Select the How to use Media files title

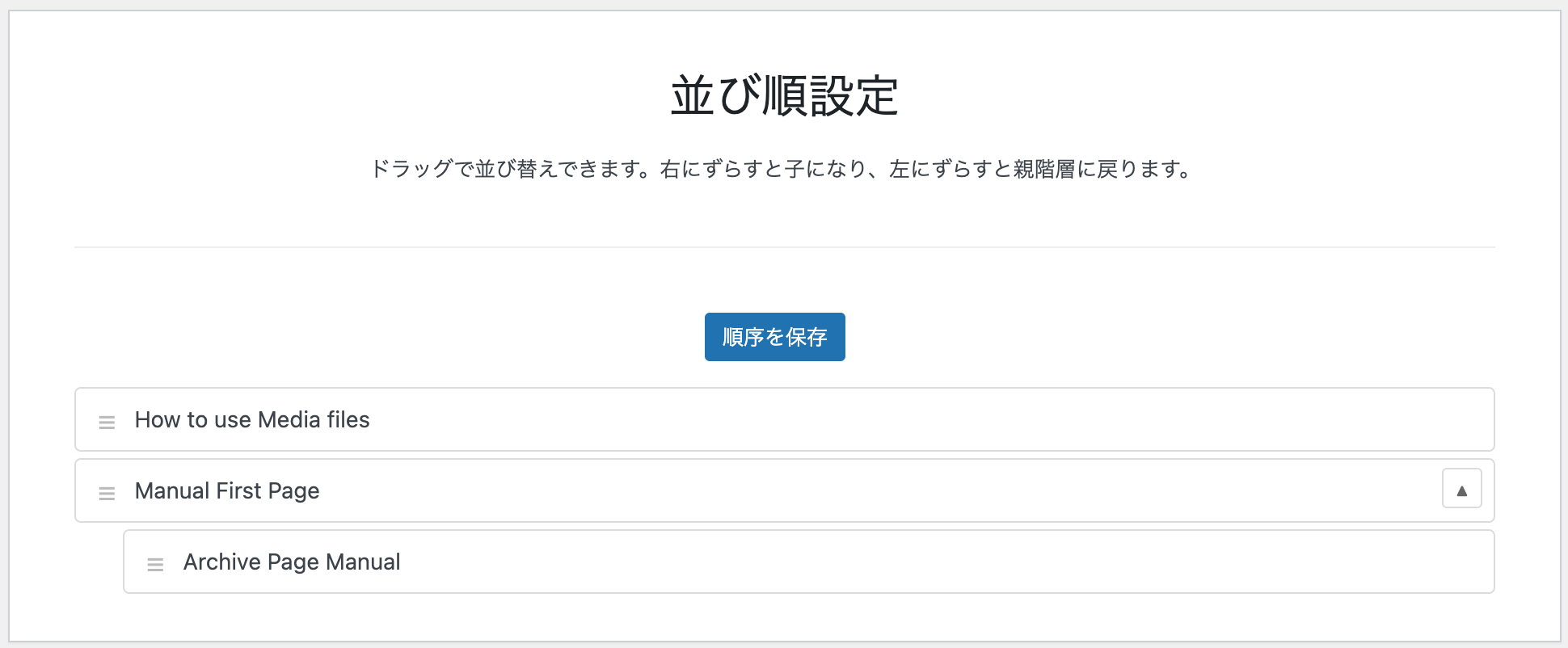click(252, 420)
